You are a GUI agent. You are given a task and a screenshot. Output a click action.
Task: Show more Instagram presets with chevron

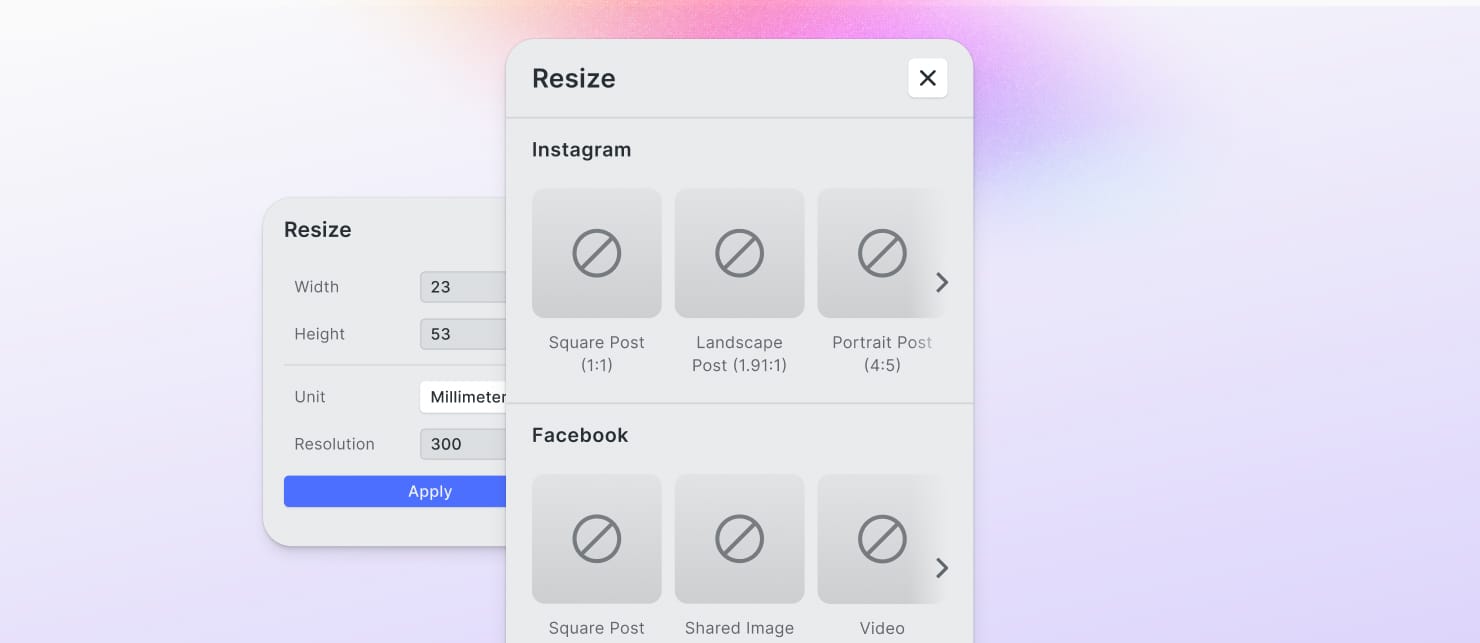click(x=941, y=283)
